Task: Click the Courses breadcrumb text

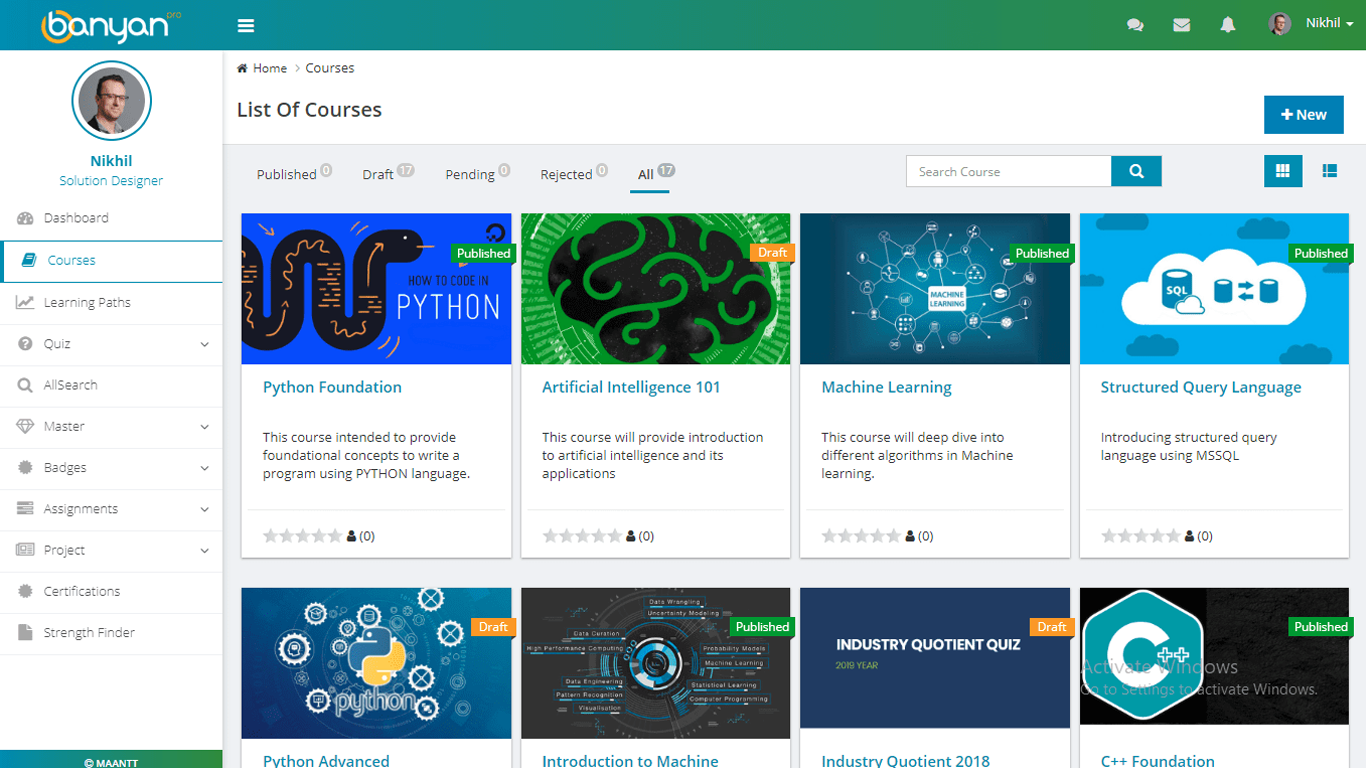Action: coord(330,68)
